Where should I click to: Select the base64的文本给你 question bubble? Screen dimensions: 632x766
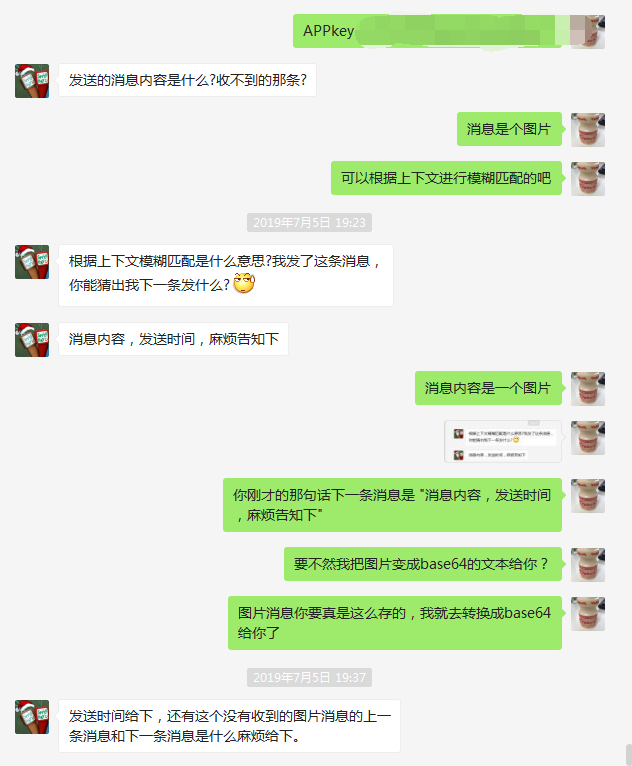click(x=423, y=564)
